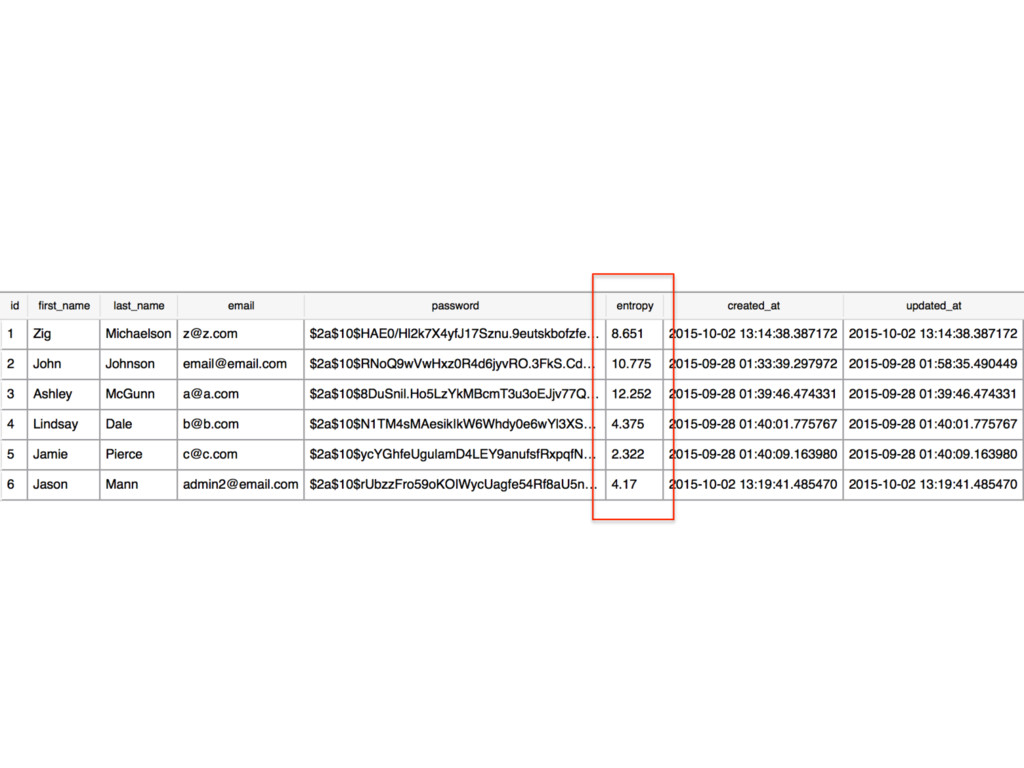Viewport: 1024px width, 768px height.
Task: Click entropy value 4.17
Action: (635, 484)
